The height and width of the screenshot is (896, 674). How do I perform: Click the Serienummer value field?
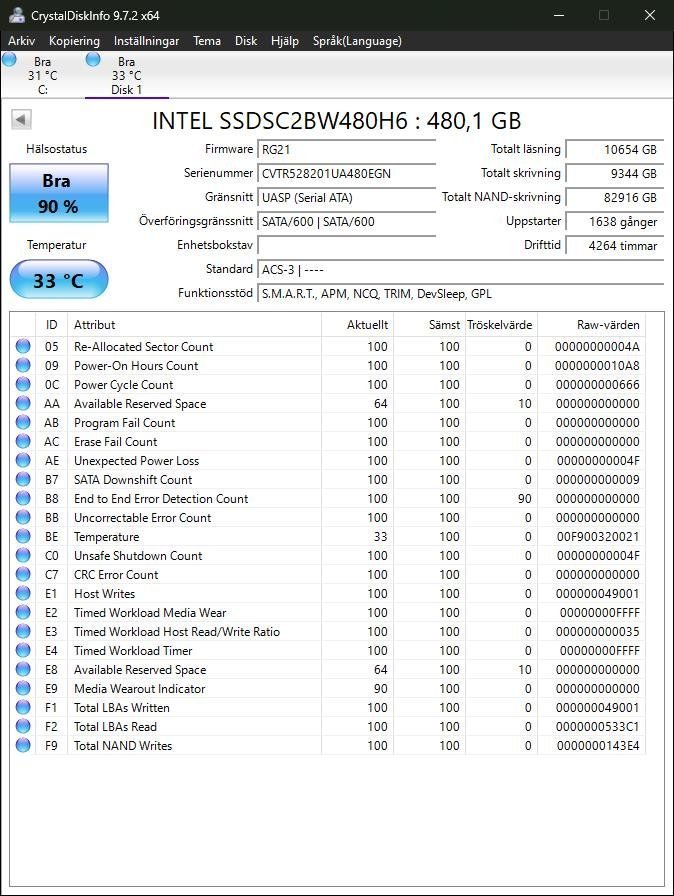point(346,173)
